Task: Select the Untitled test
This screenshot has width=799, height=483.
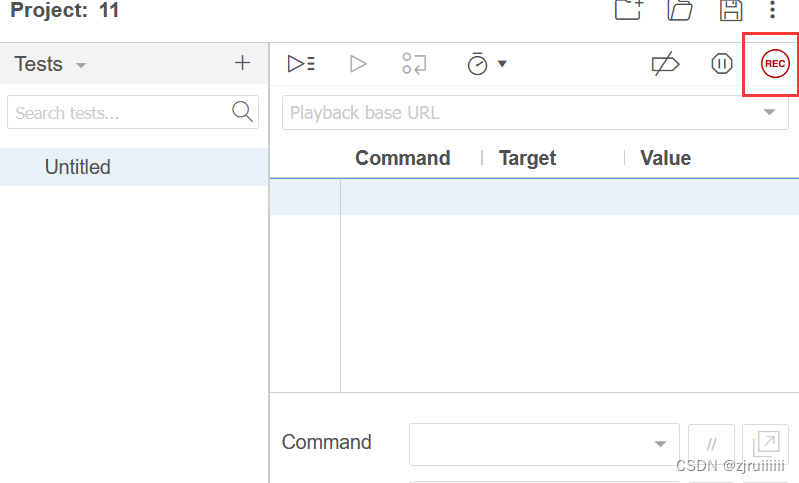Action: pyautogui.click(x=134, y=167)
